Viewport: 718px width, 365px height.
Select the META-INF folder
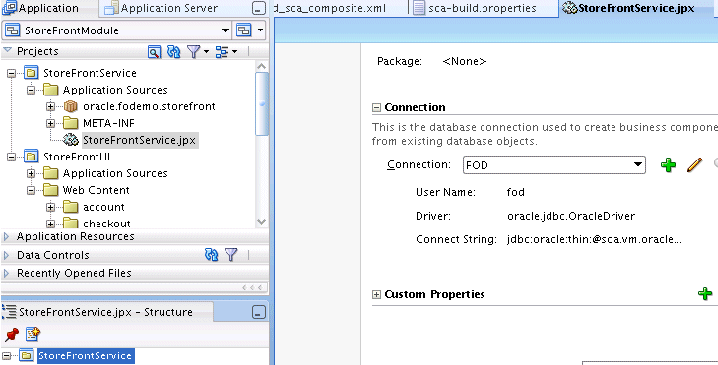(109, 123)
